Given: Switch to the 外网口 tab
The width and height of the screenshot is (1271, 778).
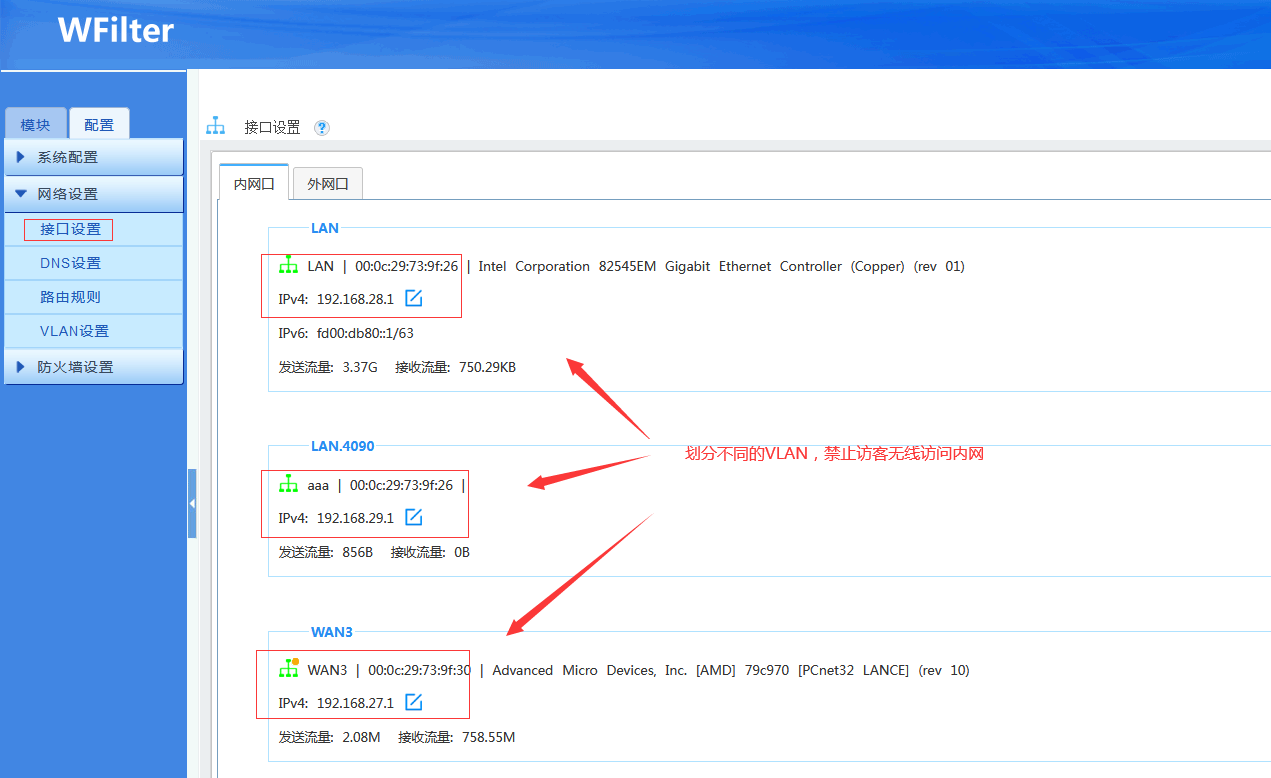Looking at the screenshot, I should [328, 184].
